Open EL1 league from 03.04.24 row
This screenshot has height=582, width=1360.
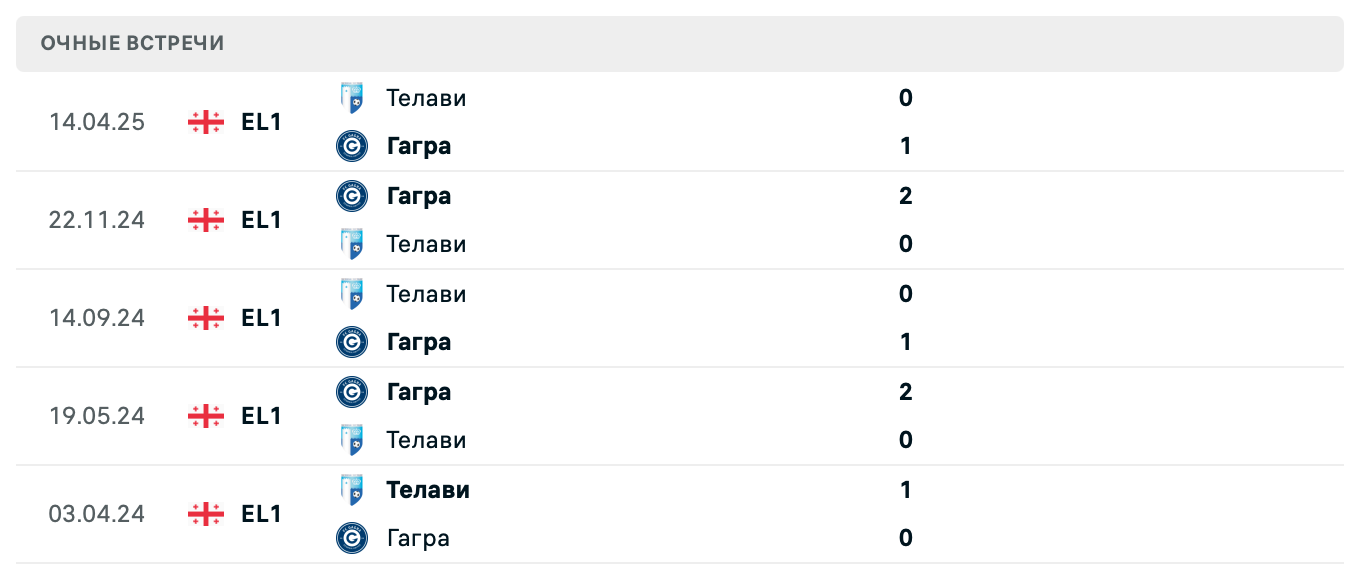(261, 514)
